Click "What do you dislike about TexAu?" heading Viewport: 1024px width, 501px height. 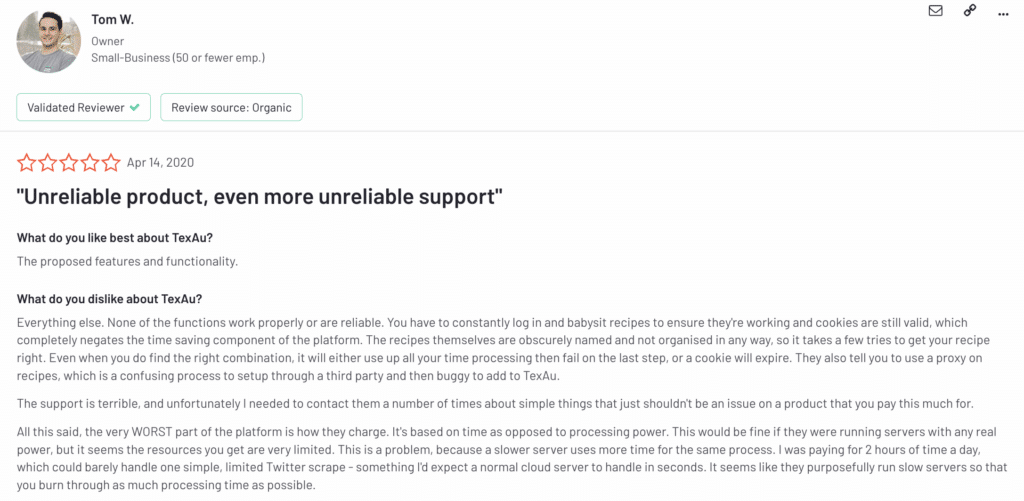(x=109, y=299)
